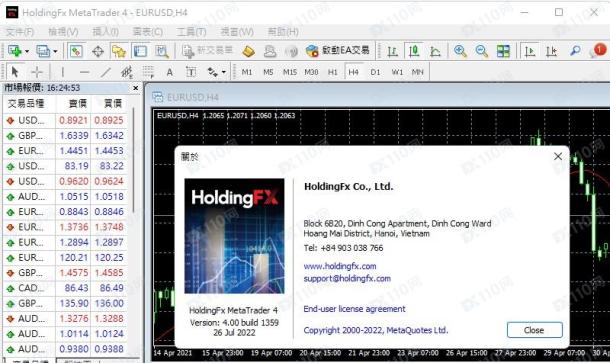Switch timeframe to H1

click(x=333, y=72)
